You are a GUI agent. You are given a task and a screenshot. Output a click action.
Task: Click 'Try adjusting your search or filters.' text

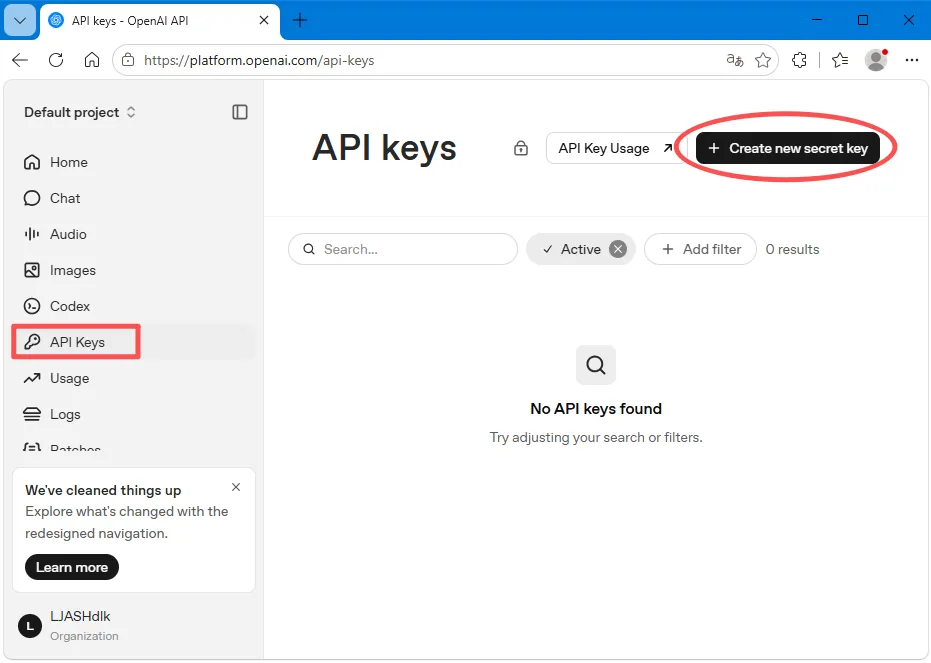(x=596, y=437)
